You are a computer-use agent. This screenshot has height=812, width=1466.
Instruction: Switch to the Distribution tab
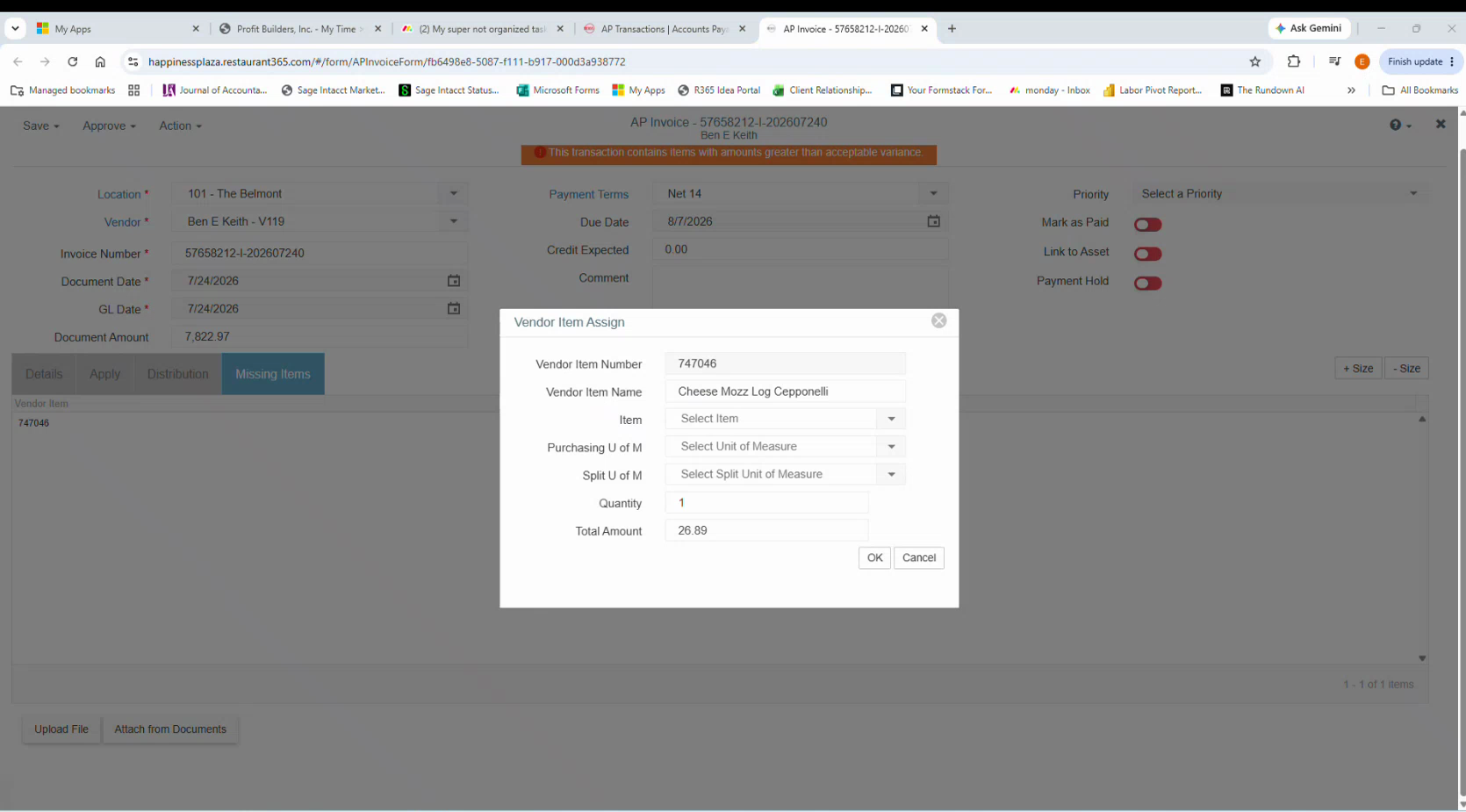coord(177,374)
